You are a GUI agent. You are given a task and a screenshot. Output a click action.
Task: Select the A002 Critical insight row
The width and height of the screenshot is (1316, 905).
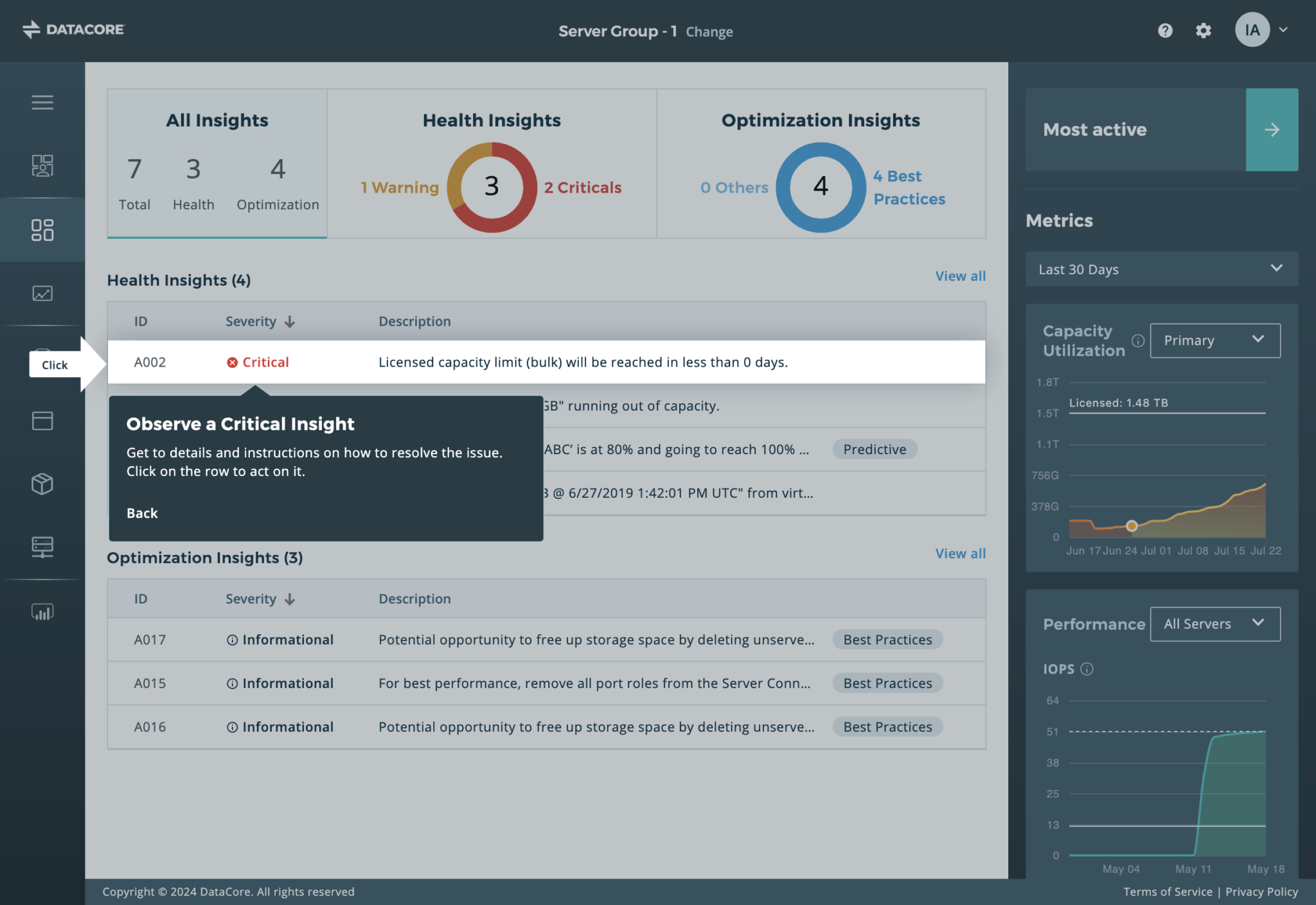[546, 362]
